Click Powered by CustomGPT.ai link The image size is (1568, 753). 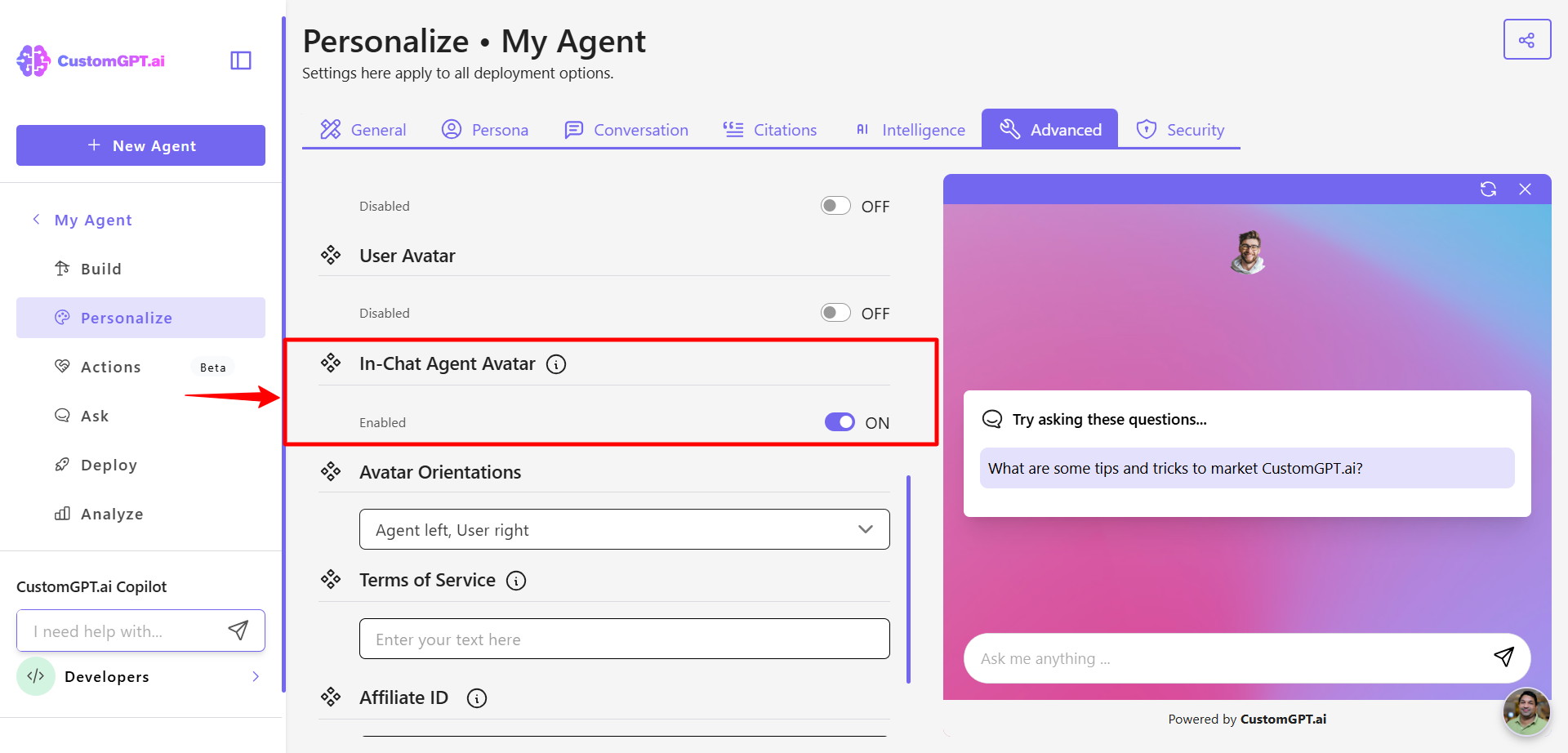tap(1247, 719)
